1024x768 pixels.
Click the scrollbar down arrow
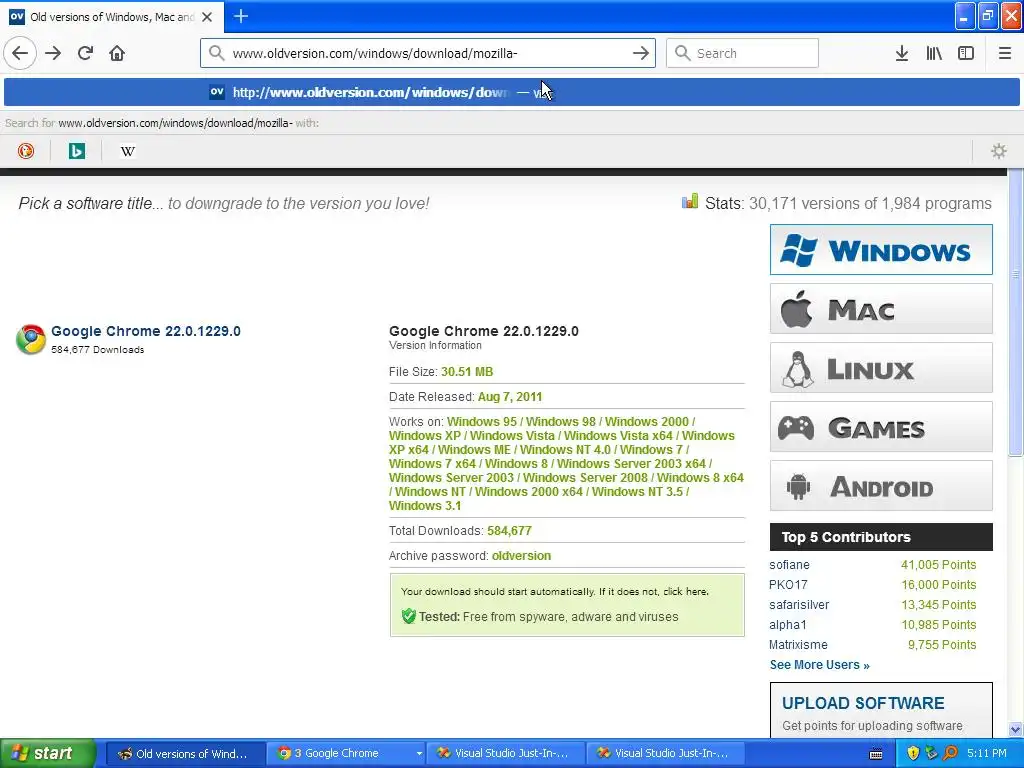[x=1016, y=729]
